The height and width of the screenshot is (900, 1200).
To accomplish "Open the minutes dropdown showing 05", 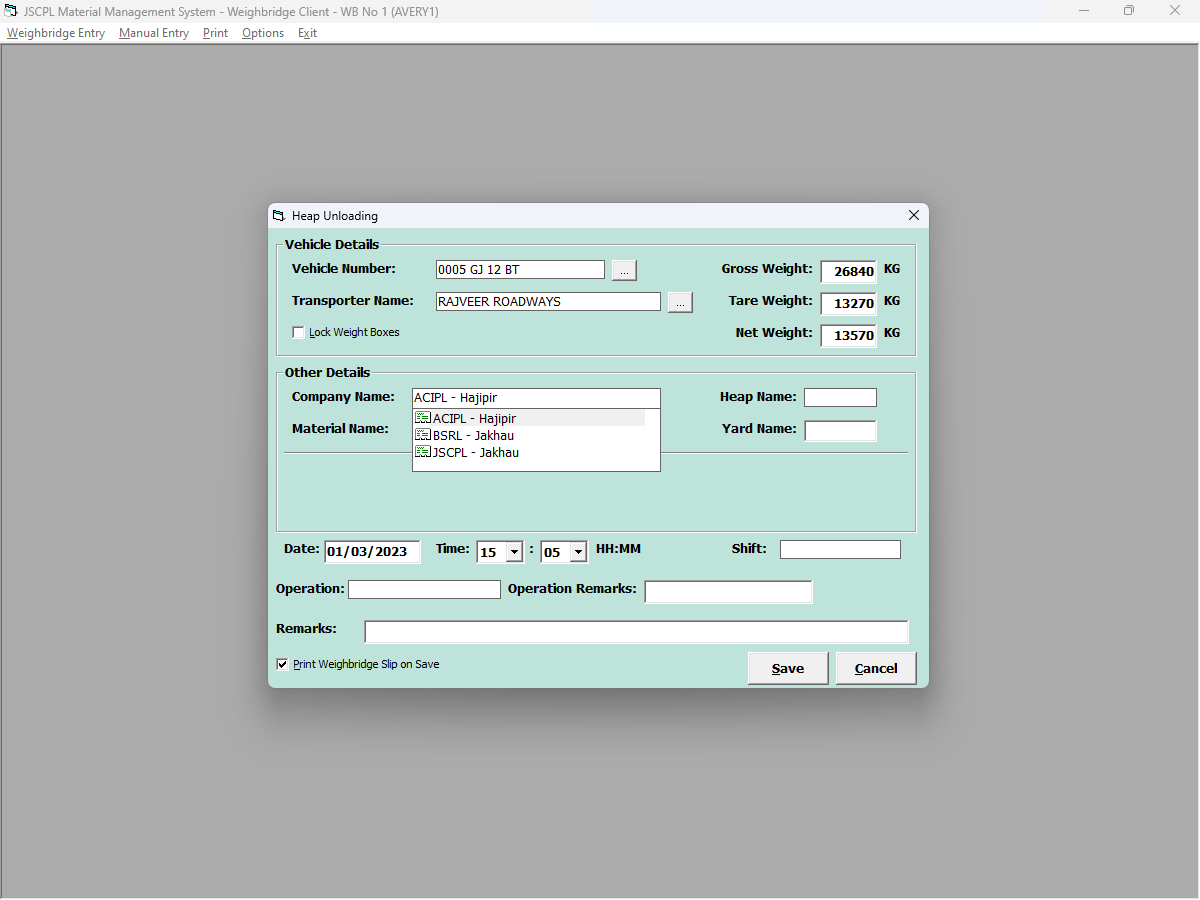I will click(x=578, y=551).
